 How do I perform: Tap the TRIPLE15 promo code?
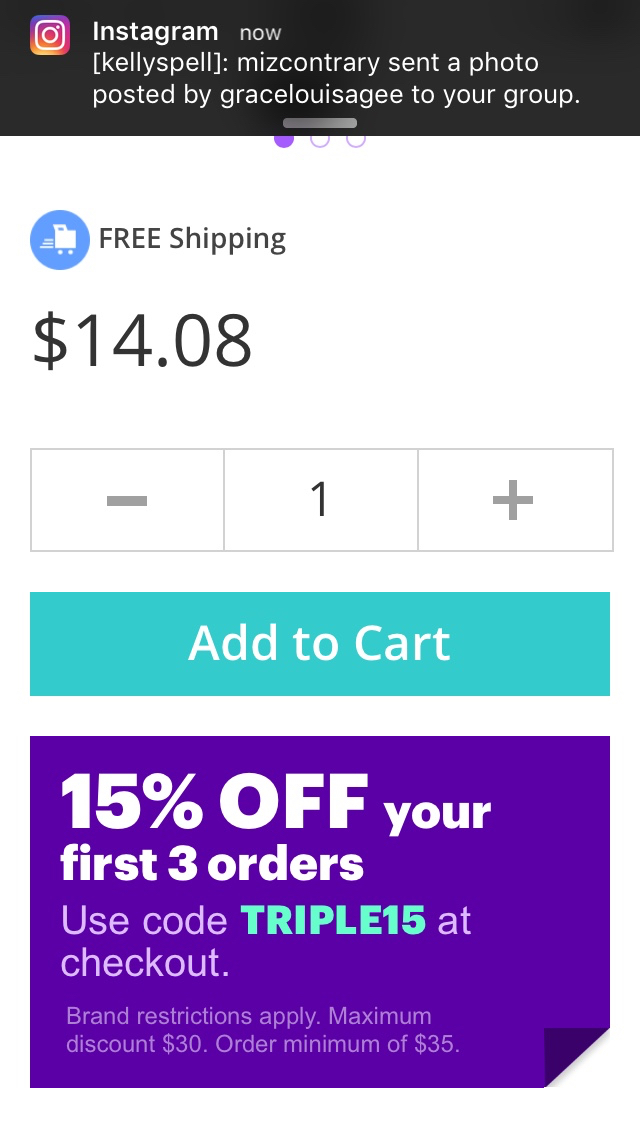333,921
